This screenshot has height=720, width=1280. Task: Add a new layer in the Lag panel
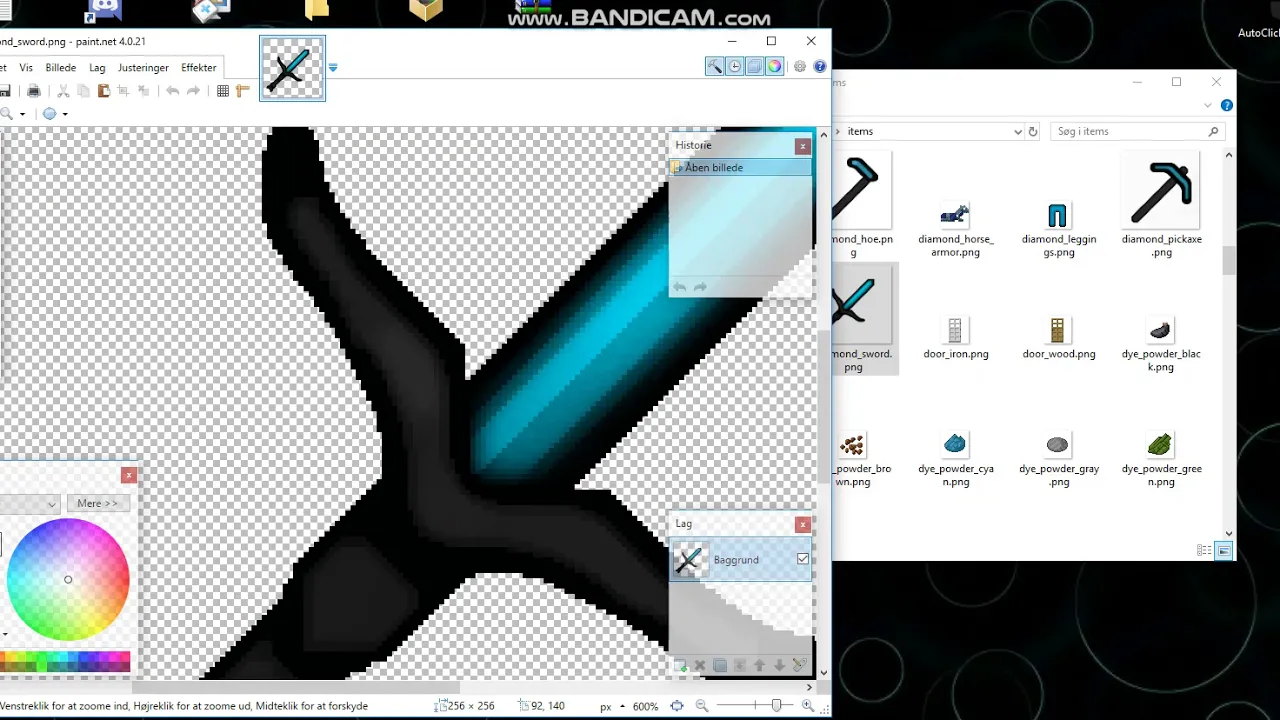point(681,665)
